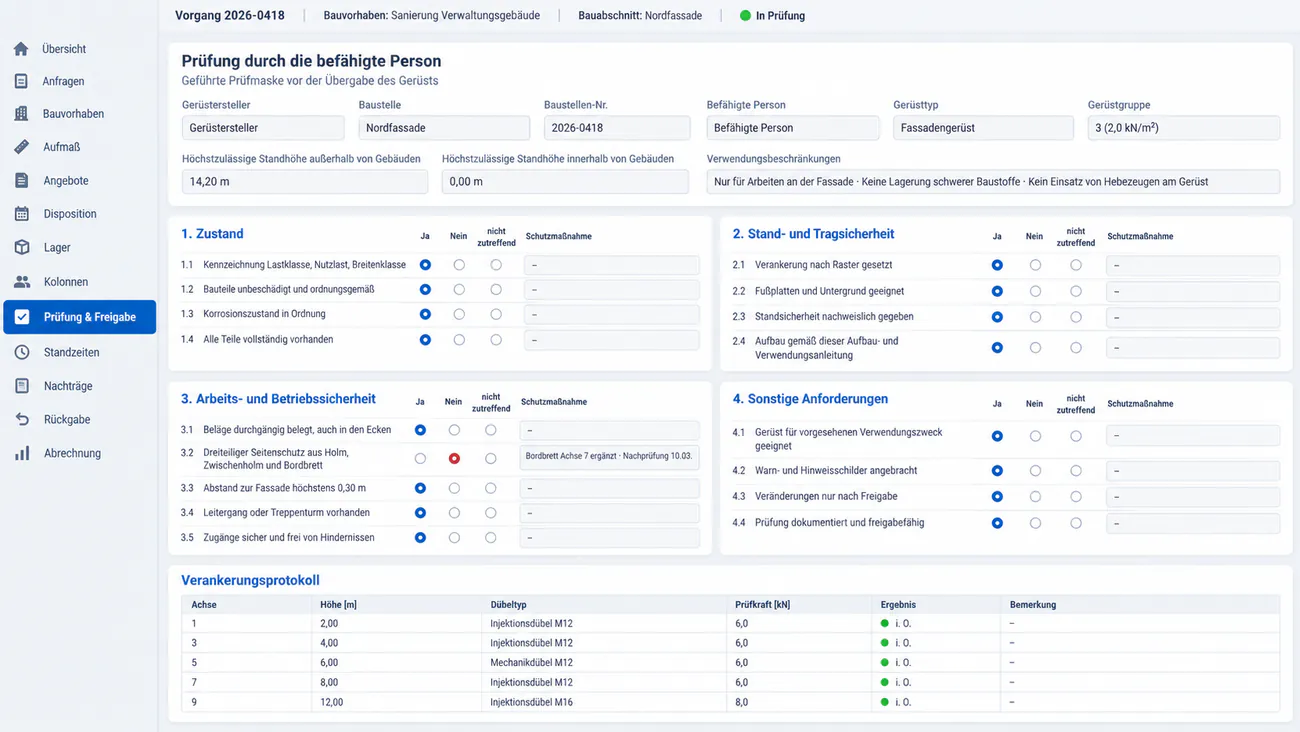This screenshot has height=732, width=1300.
Task: Select Nein for 1.1 Kennzeichnung Lastklasse
Action: pyautogui.click(x=459, y=265)
